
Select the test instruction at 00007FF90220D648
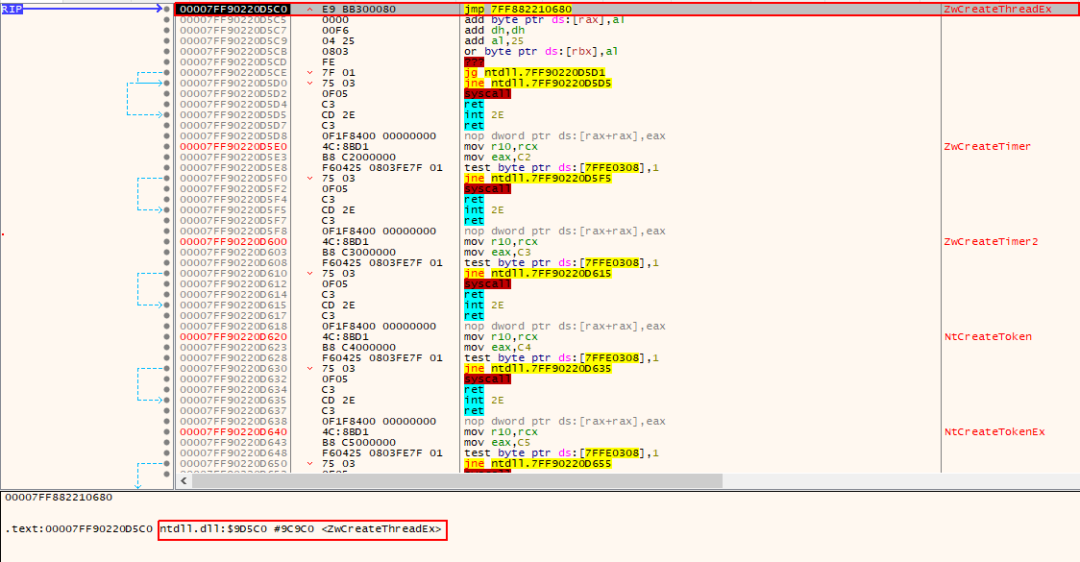click(561, 453)
